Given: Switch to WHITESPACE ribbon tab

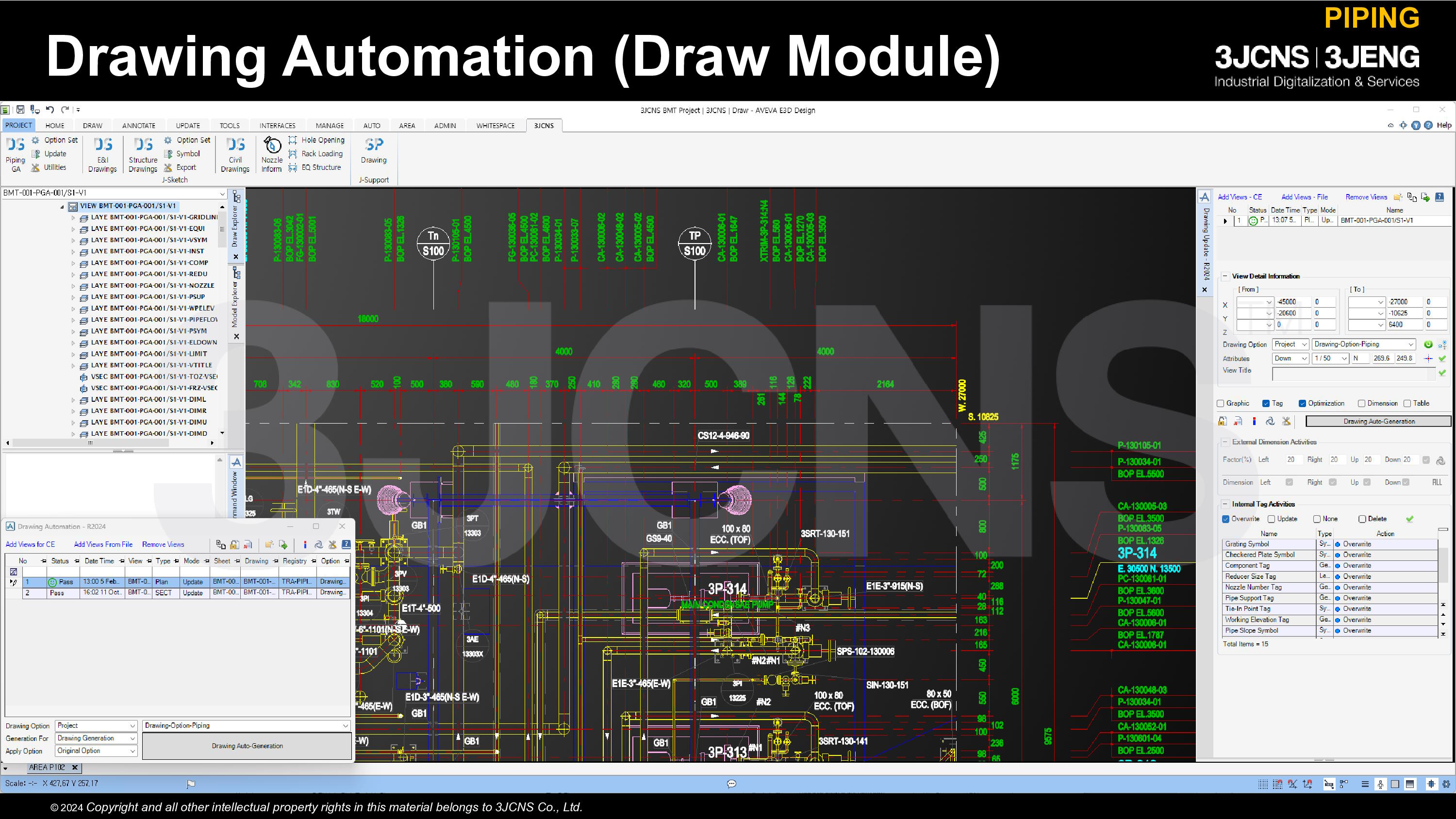Looking at the screenshot, I should click(x=495, y=126).
